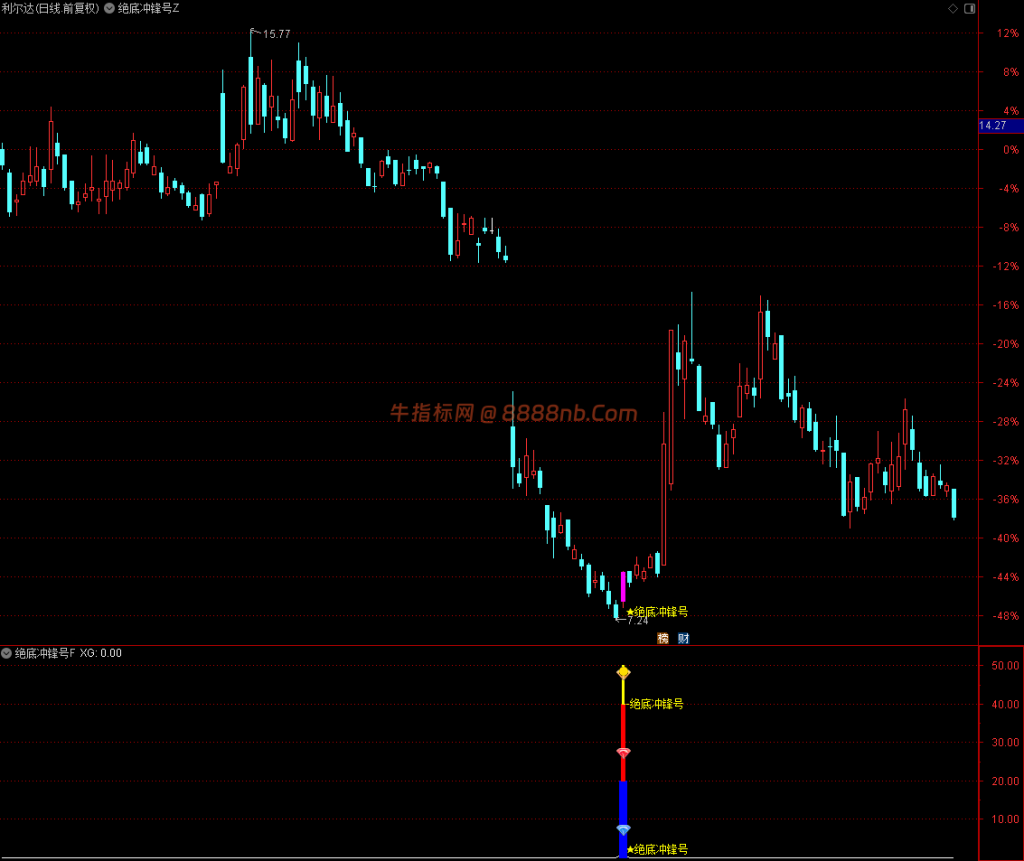Image resolution: width=1024 pixels, height=861 pixels.
Task: Click the 50.00 label on indicator axis
Action: click(x=1005, y=666)
